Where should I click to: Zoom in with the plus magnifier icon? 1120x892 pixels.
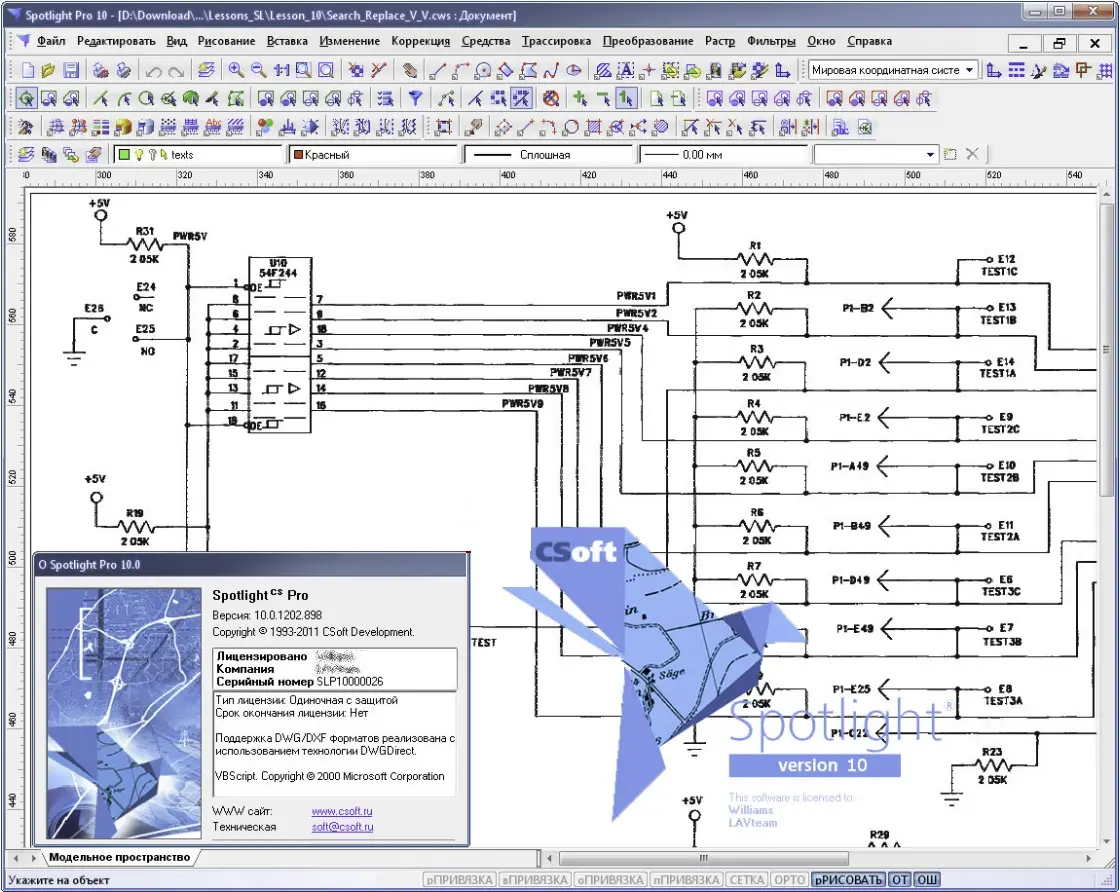point(236,70)
